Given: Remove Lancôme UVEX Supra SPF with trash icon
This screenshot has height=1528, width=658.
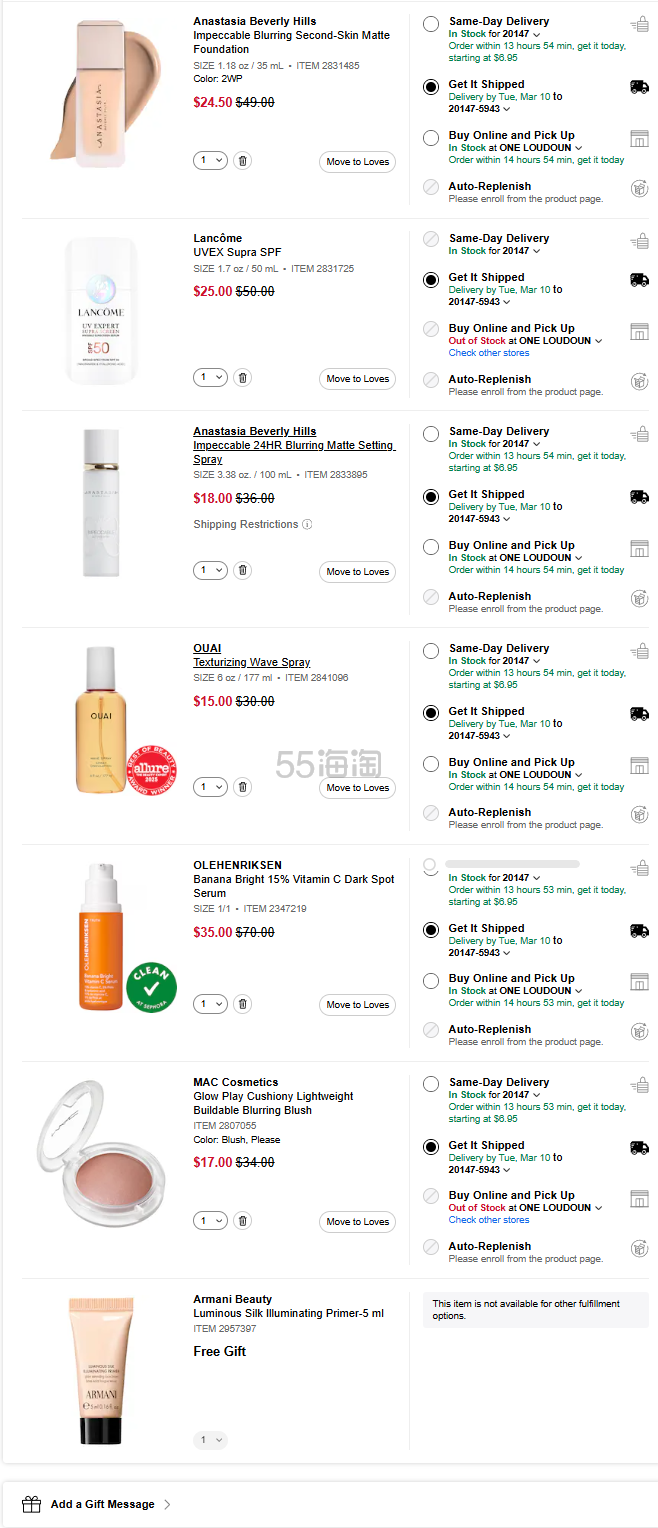Looking at the screenshot, I should click(x=242, y=378).
